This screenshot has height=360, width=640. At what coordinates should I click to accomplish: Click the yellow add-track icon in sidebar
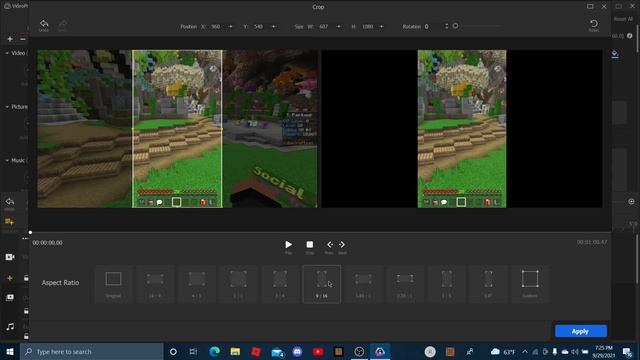[x=9, y=222]
